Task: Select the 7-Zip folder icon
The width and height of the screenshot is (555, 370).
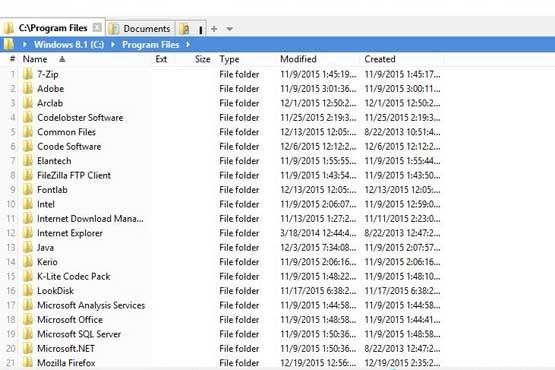Action: coord(28,74)
